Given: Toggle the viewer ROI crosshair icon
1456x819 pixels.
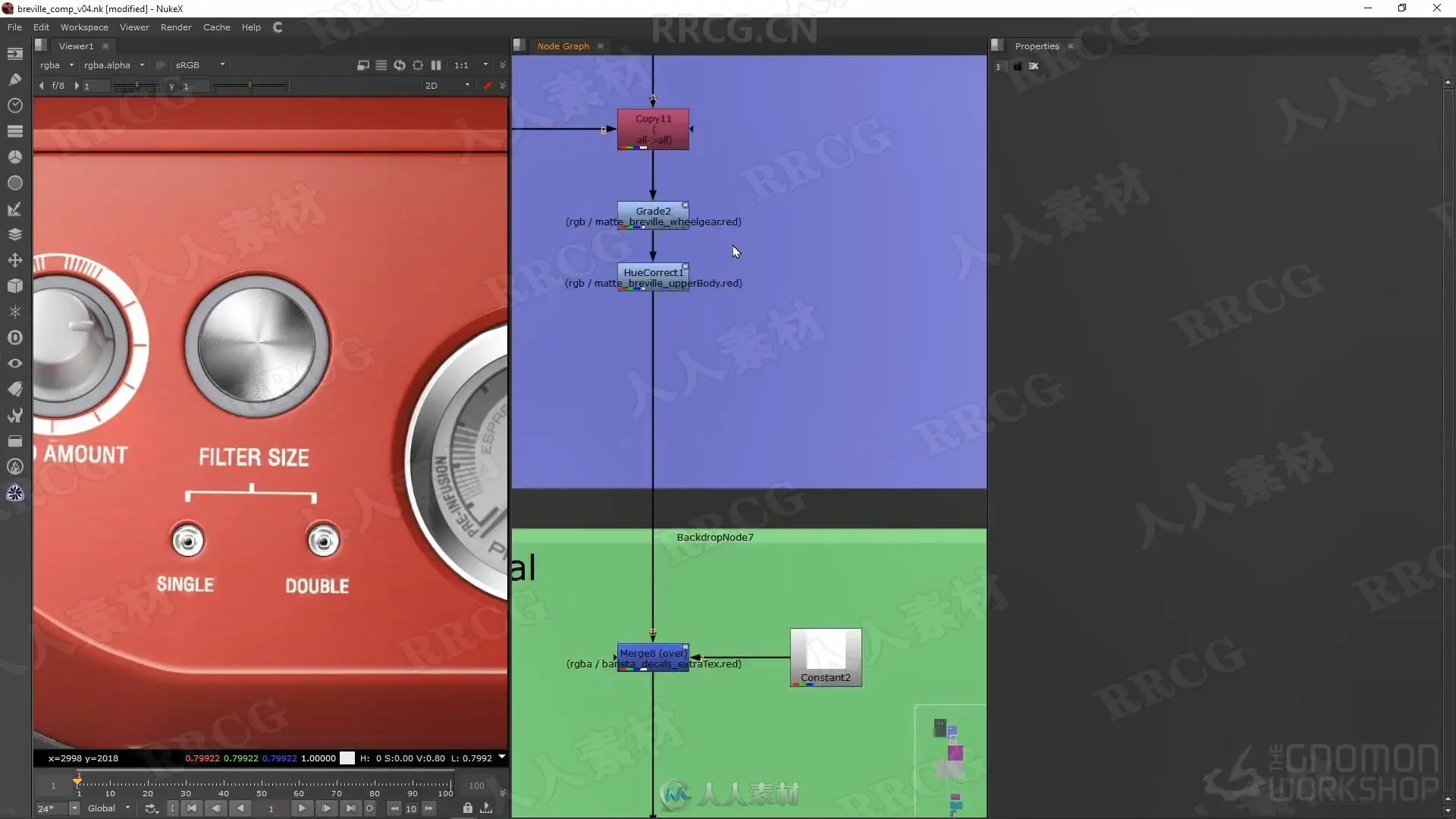Looking at the screenshot, I should pos(418,65).
